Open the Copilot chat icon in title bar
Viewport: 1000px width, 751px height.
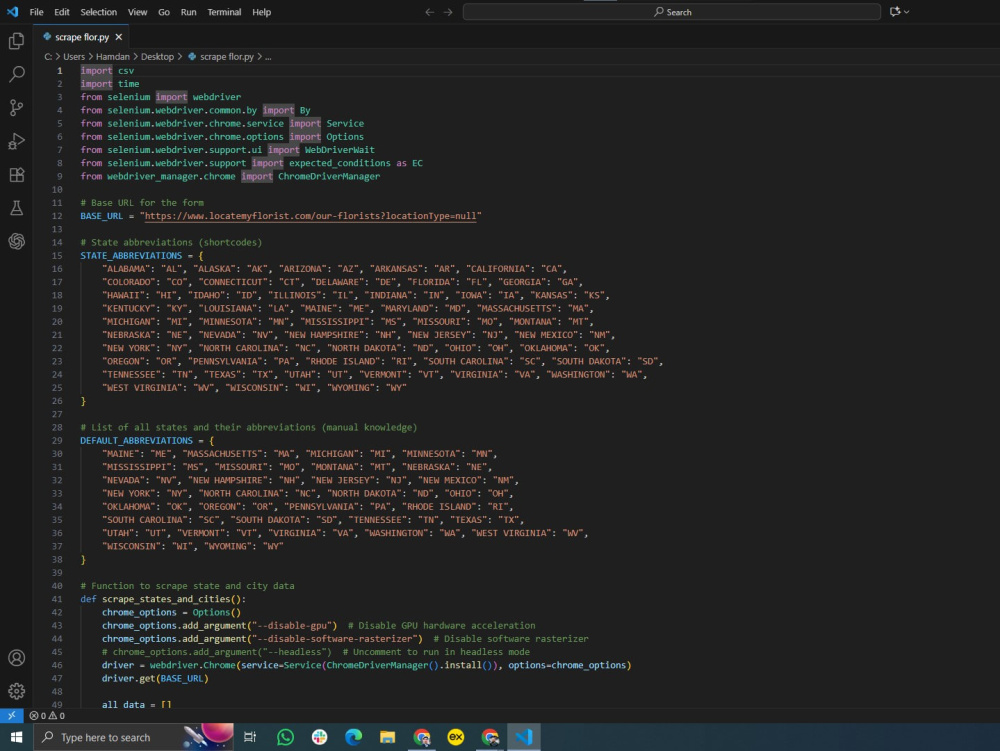pyautogui.click(x=895, y=11)
